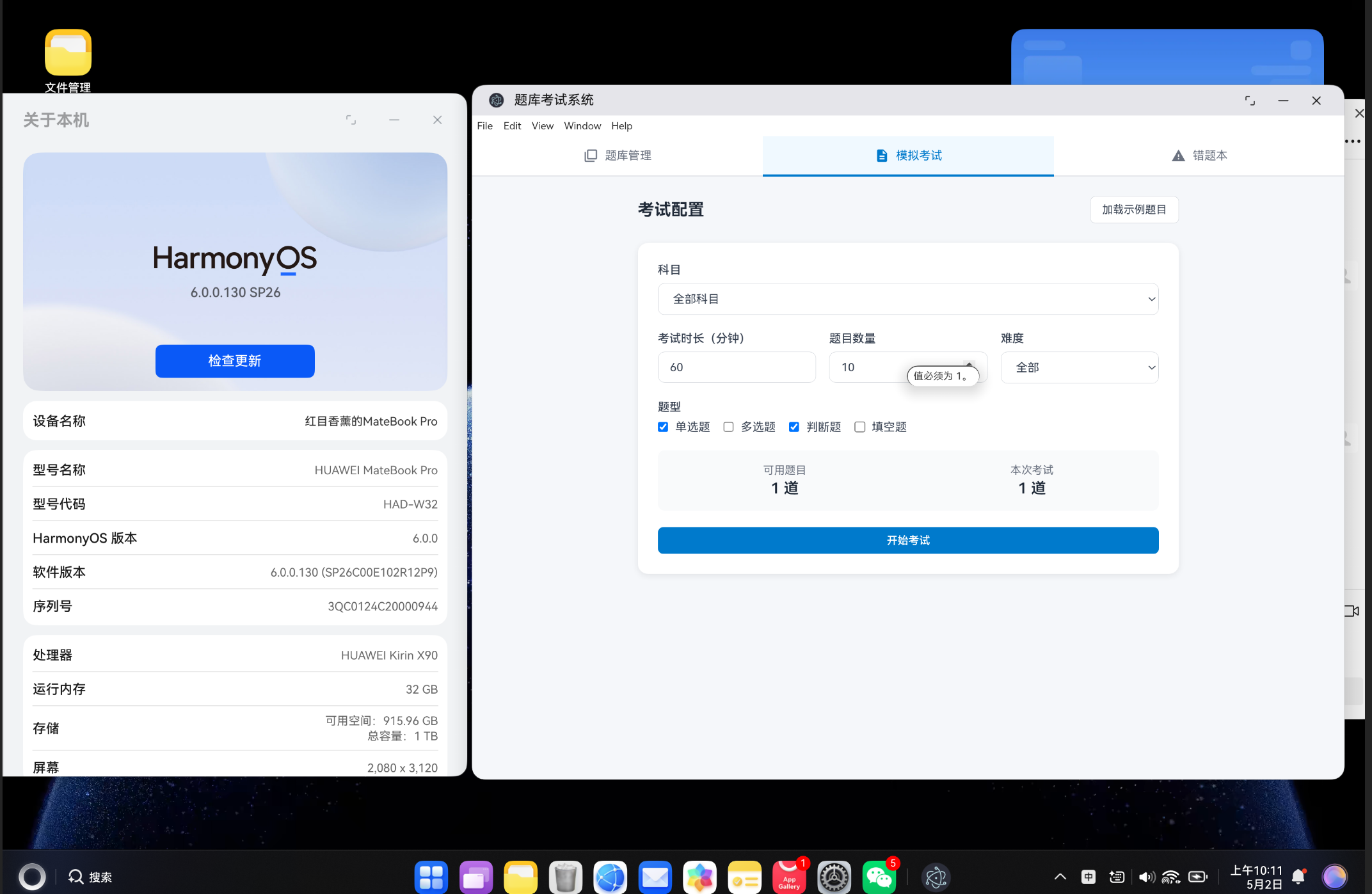Open the keyboard input tray icon
This screenshot has width=1372, height=894.
[x=1117, y=877]
